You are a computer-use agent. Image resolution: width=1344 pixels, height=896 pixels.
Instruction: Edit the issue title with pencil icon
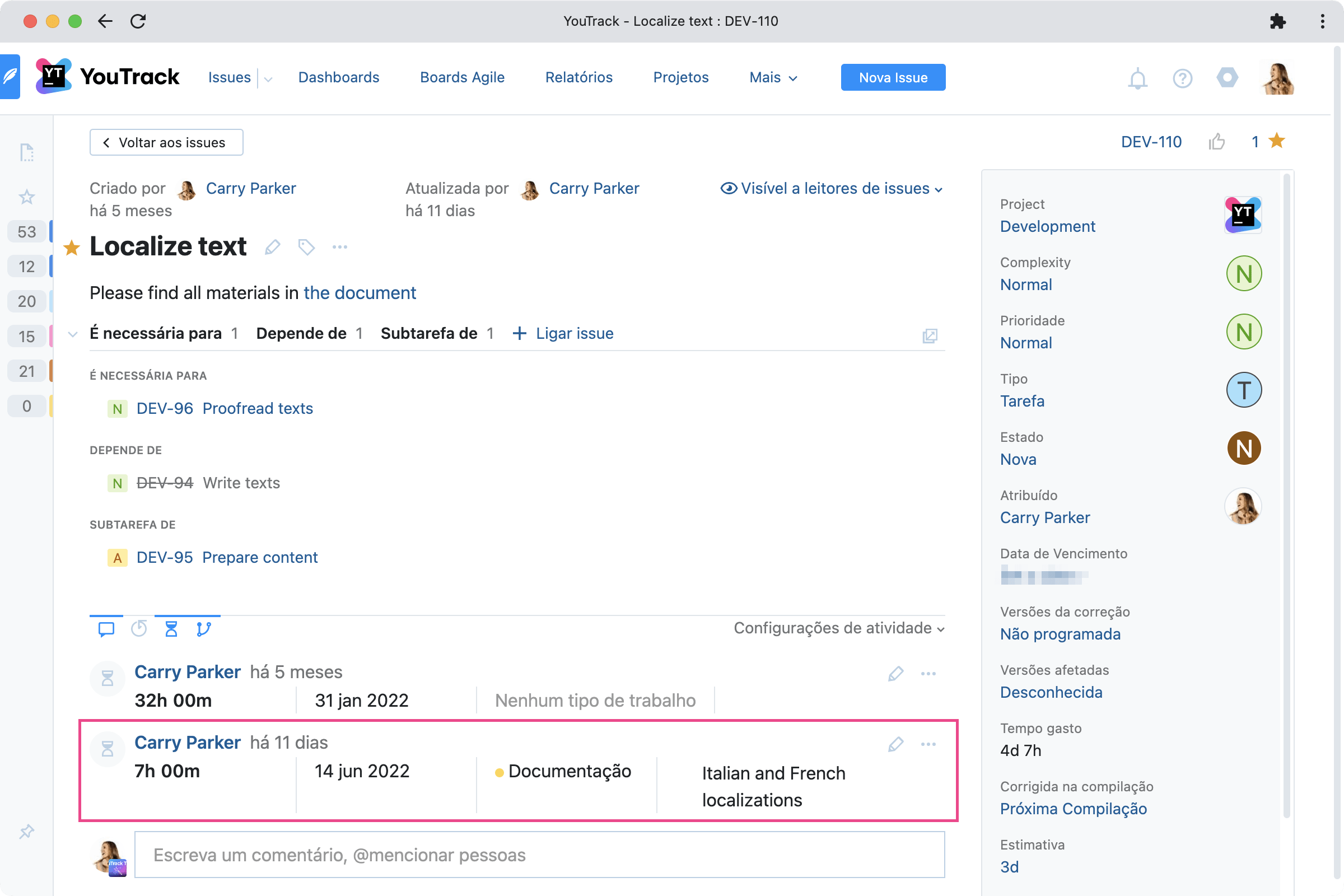273,247
